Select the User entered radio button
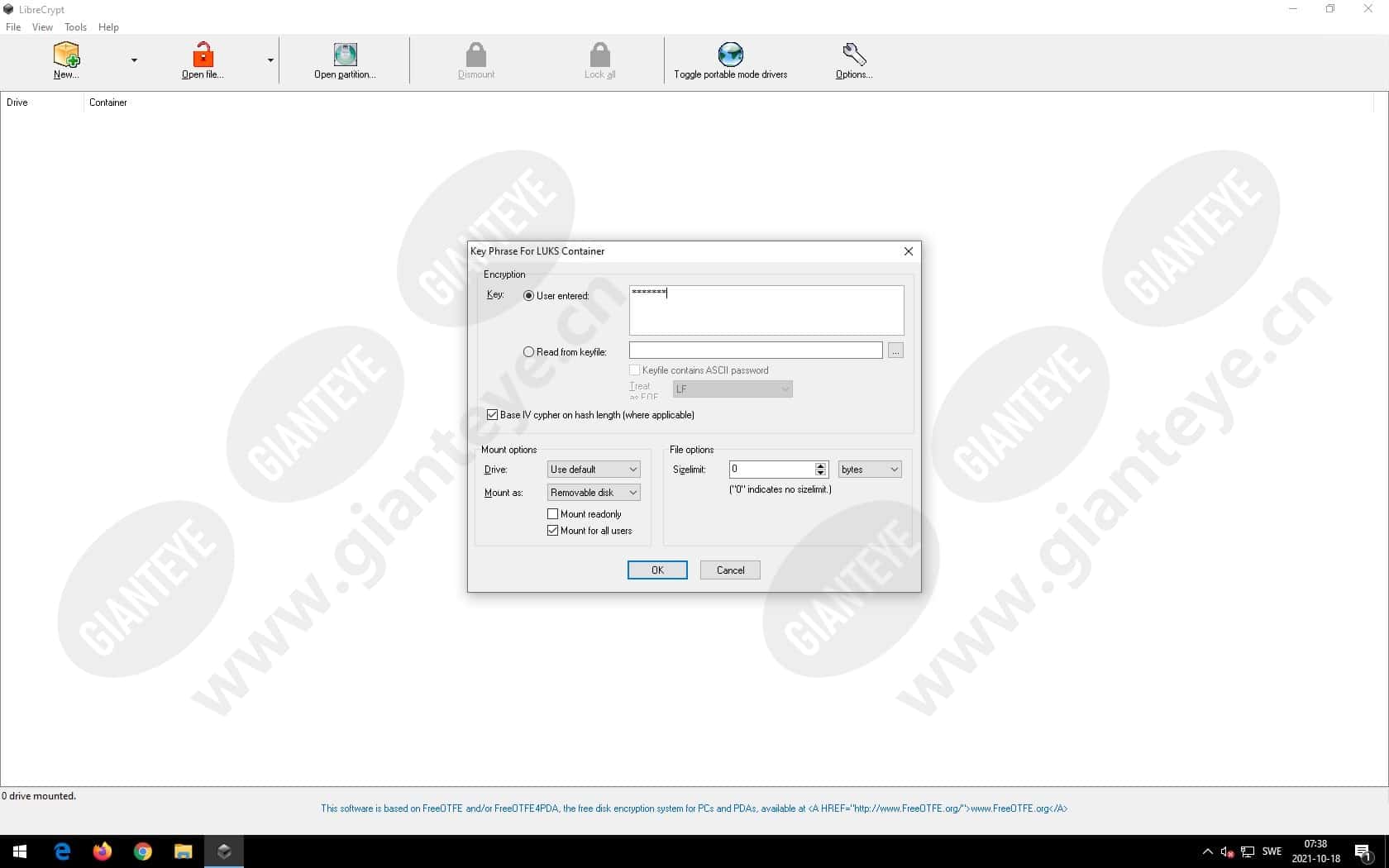1389x868 pixels. tap(529, 296)
